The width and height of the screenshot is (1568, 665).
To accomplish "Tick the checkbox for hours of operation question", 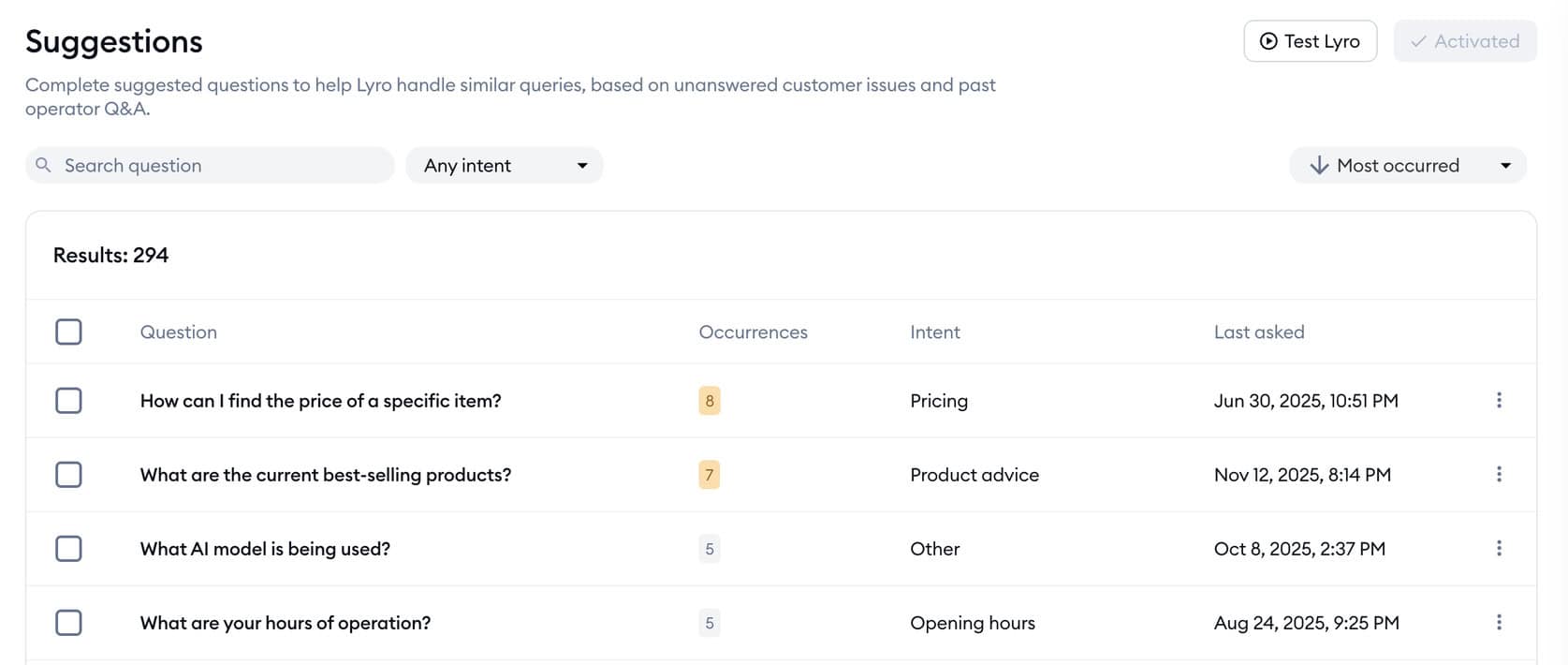I will (x=68, y=623).
